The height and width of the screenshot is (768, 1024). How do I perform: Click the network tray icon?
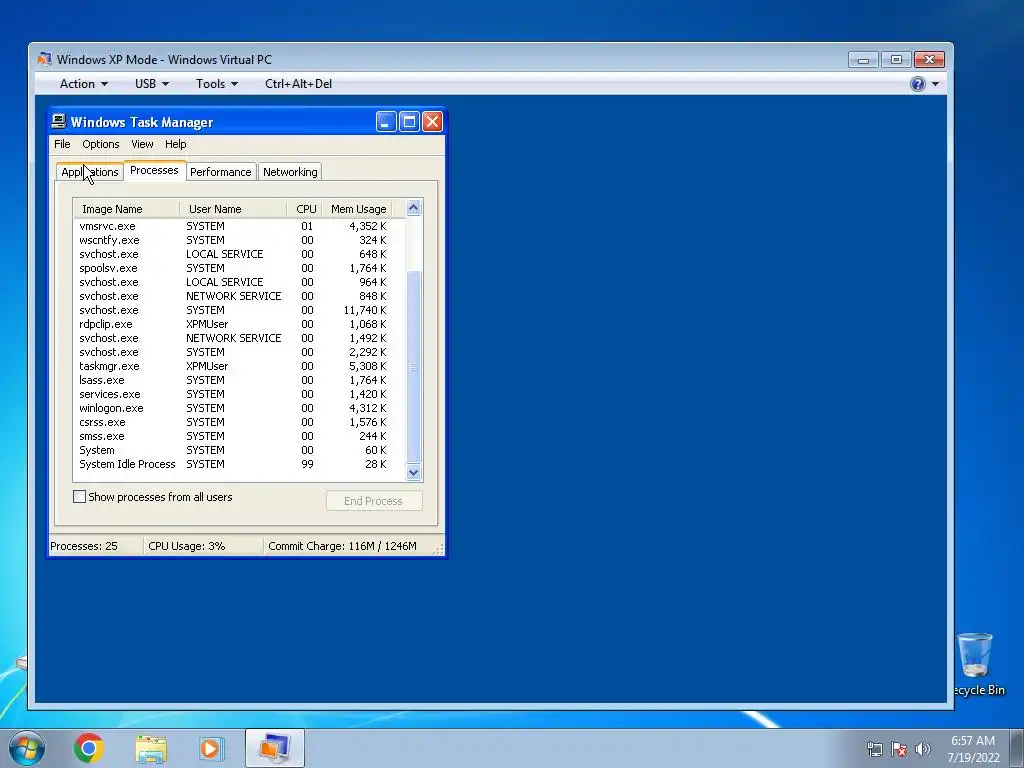874,748
